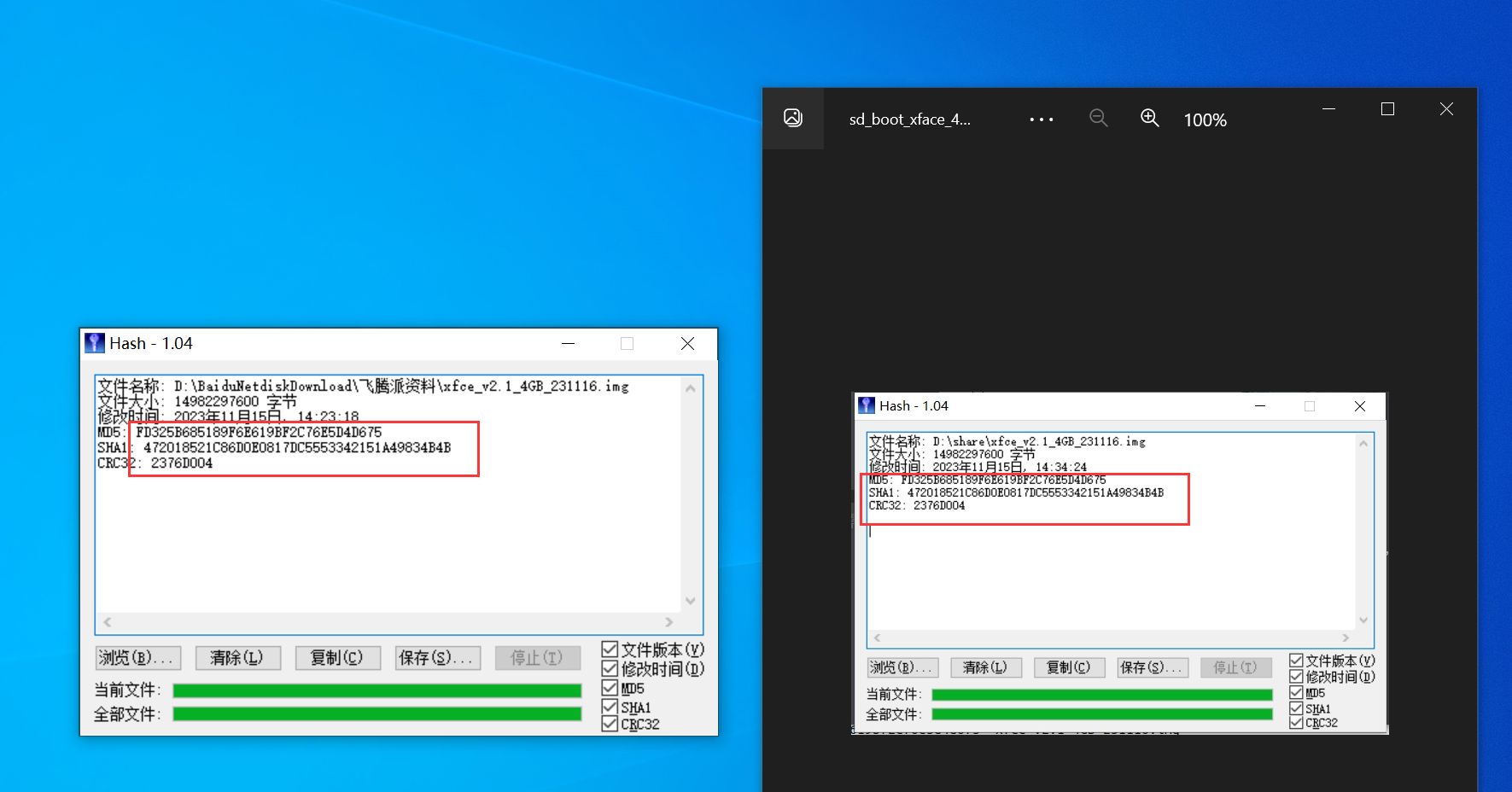The width and height of the screenshot is (1512, 792).
Task: Click the results scrollbar down arrow in the left Hash window
Action: 691,601
